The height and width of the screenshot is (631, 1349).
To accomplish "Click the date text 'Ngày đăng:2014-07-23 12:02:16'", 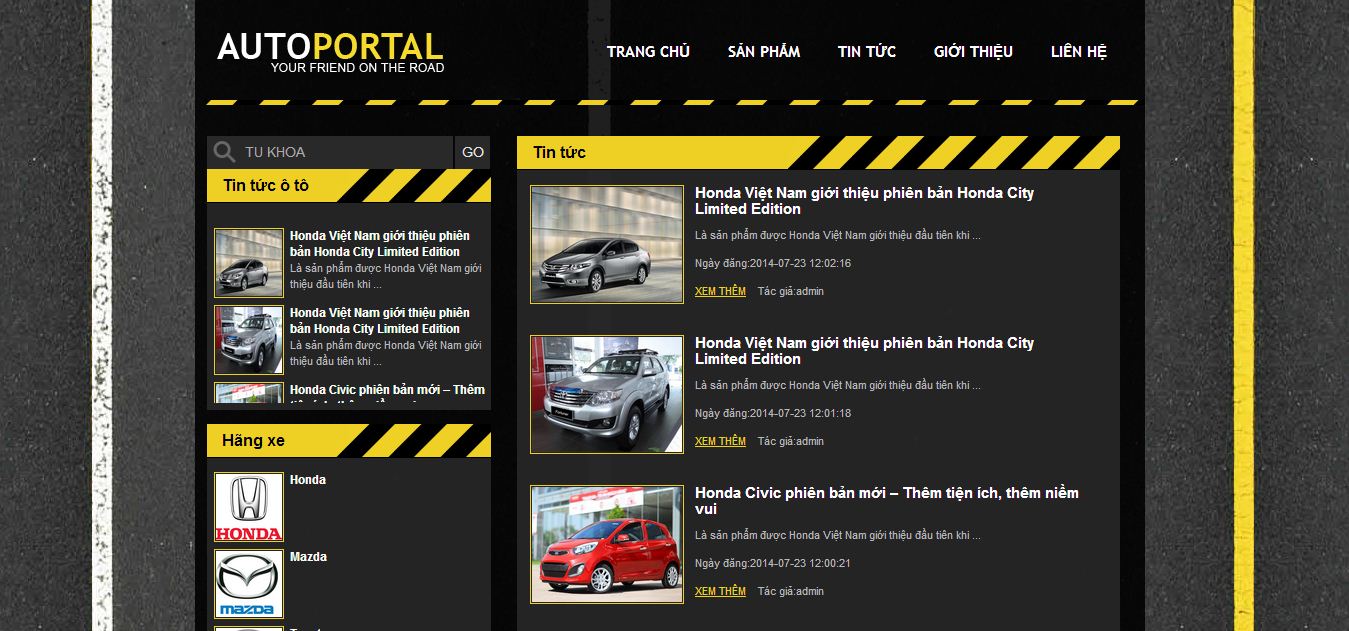I will (x=773, y=264).
